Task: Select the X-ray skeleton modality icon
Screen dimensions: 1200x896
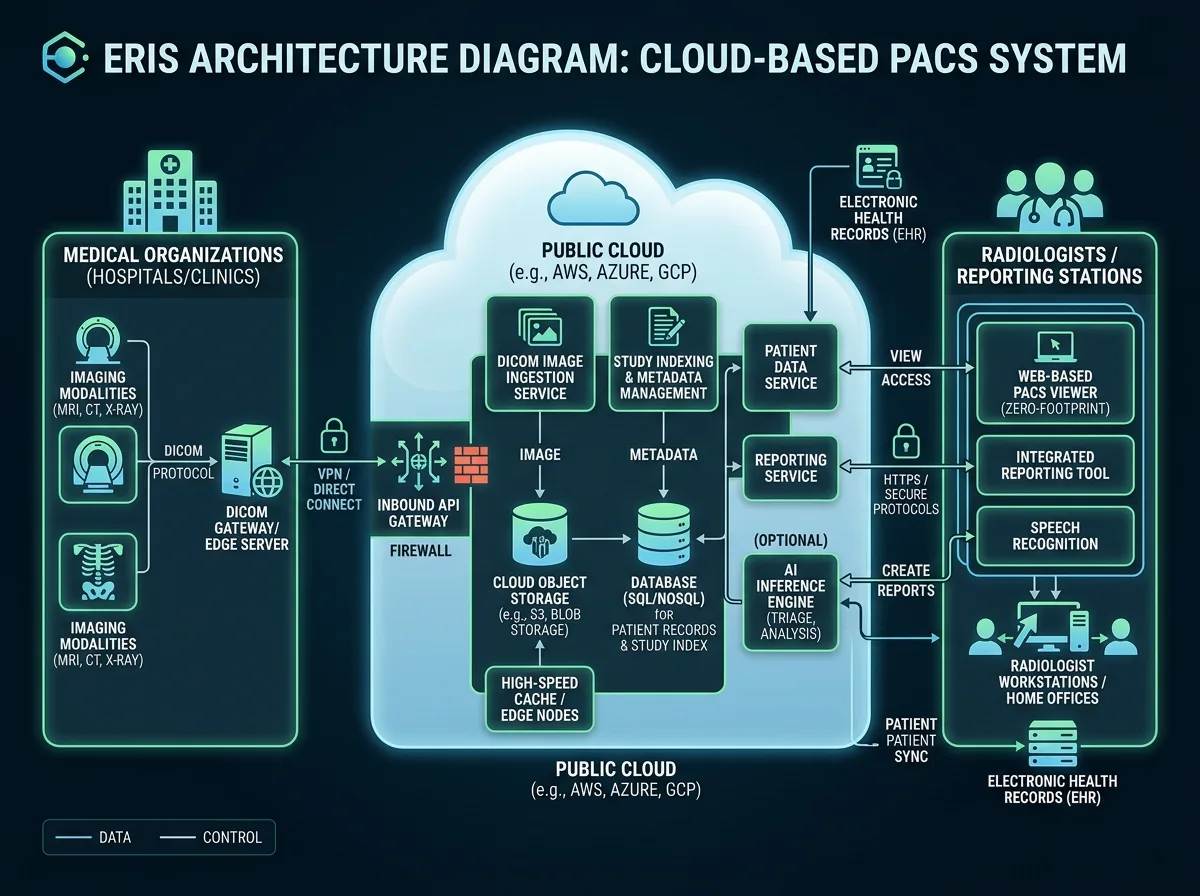Action: point(99,571)
